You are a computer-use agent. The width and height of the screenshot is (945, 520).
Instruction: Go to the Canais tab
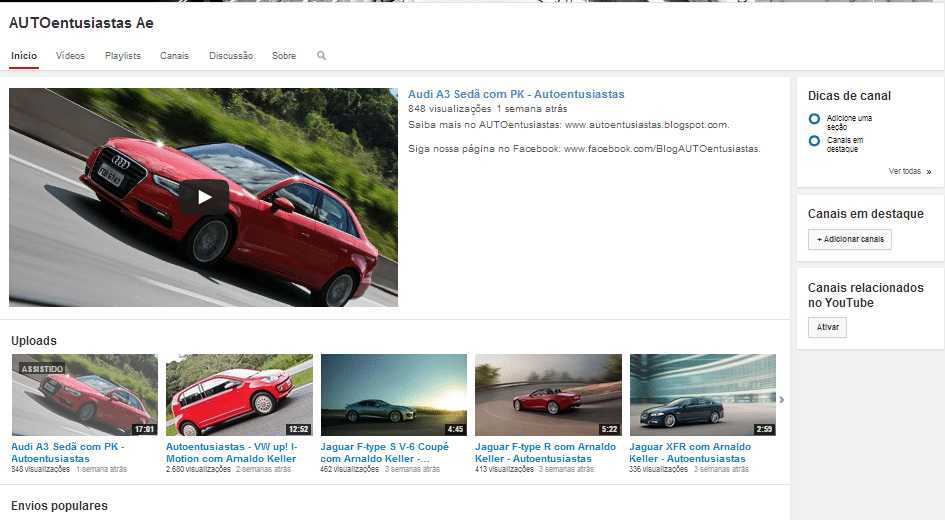(174, 56)
